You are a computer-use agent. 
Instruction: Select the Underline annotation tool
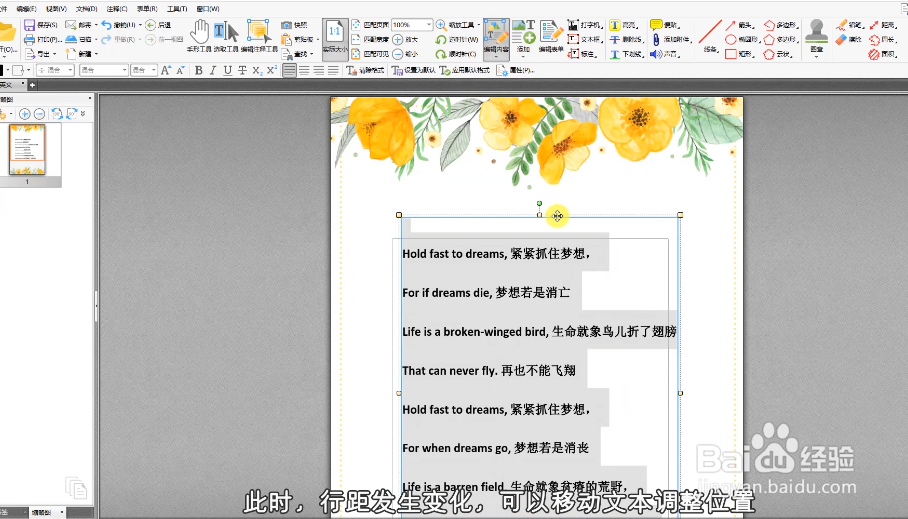coord(626,54)
